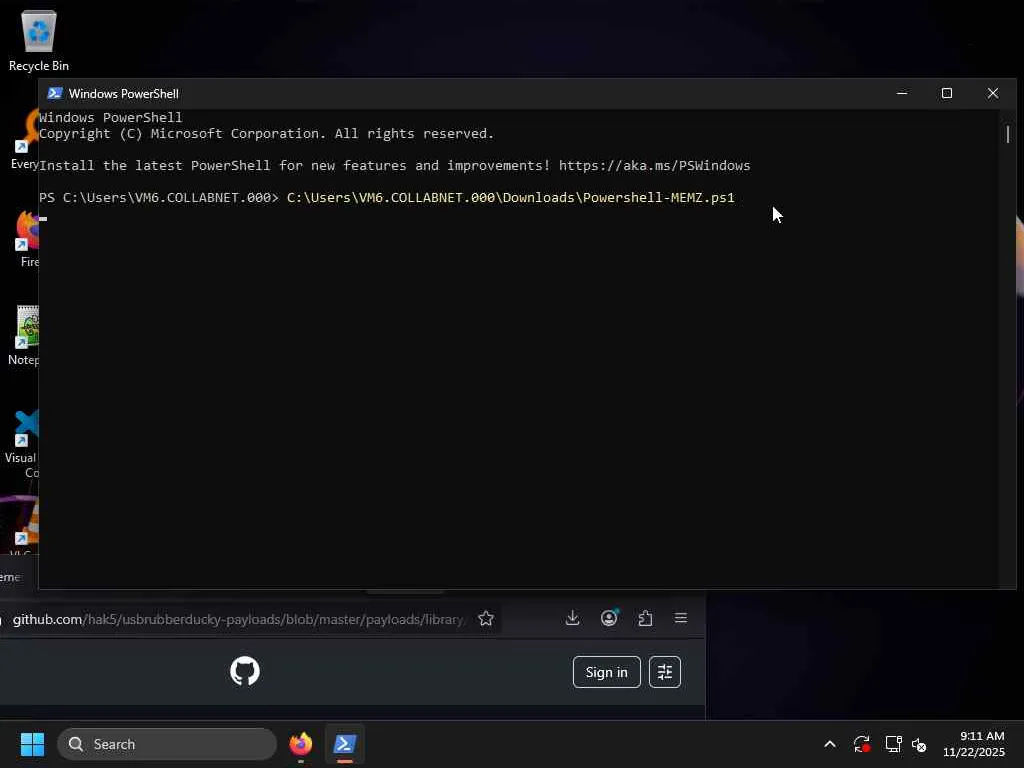Click the muted volume tray icon
Screen dimensions: 1024x768
pos(919,744)
